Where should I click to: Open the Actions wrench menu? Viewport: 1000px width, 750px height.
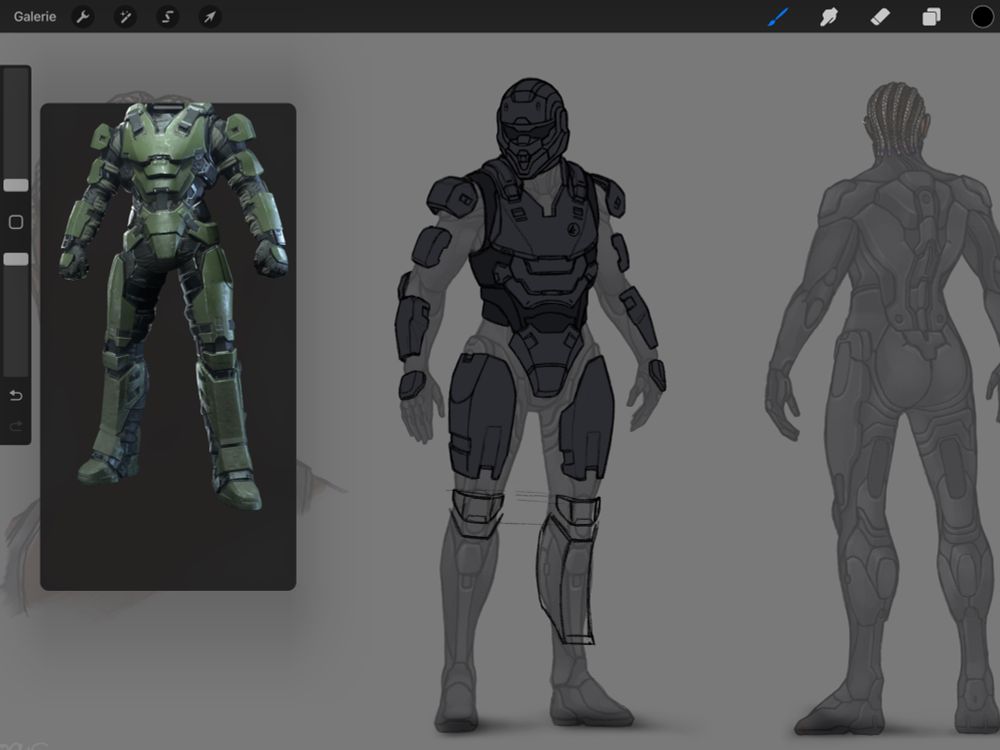(83, 17)
